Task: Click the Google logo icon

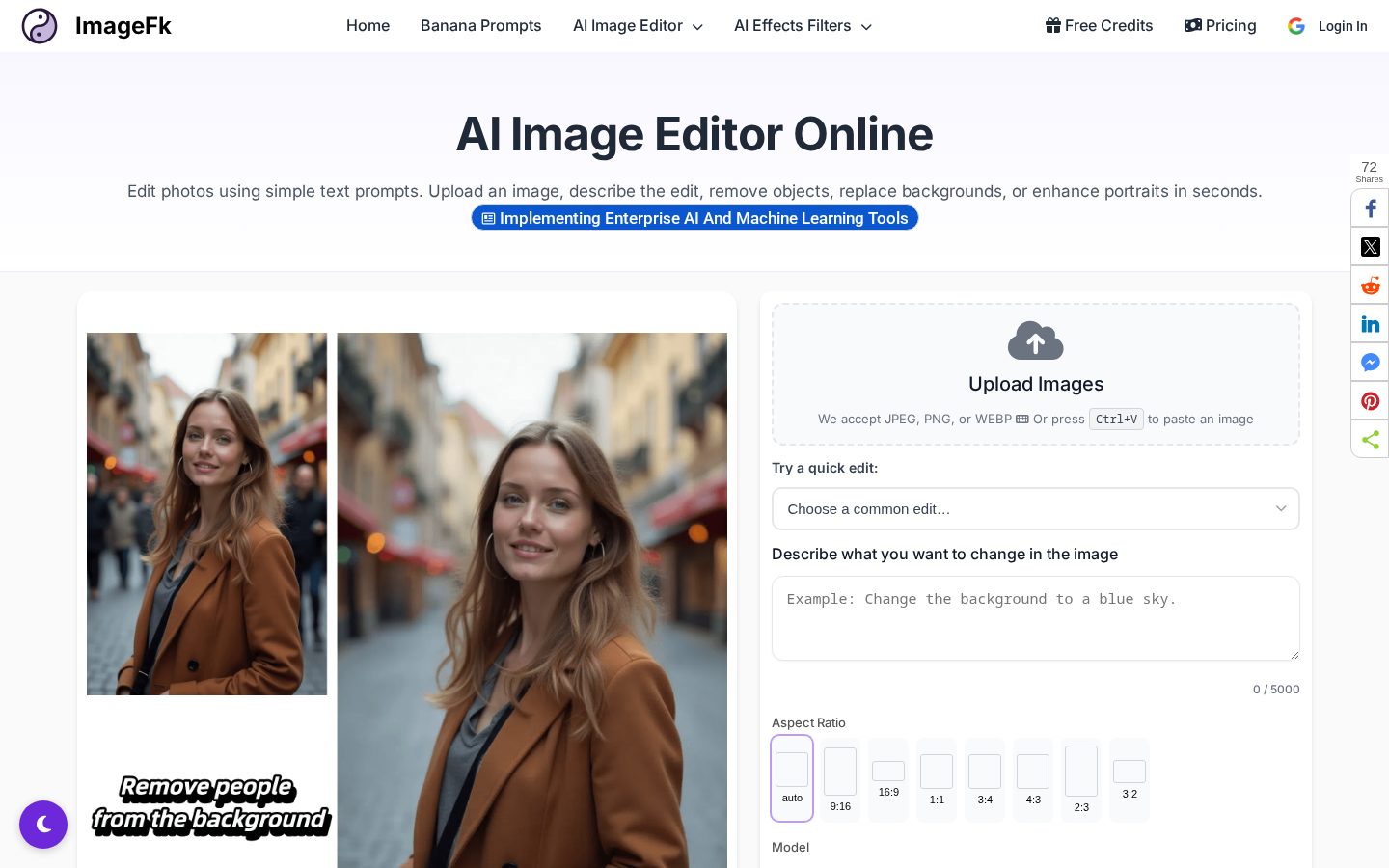Action: 1296,26
